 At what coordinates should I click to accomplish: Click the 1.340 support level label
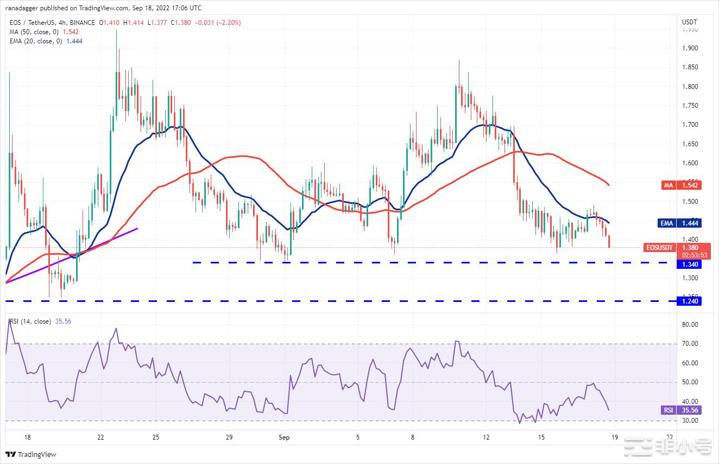(x=690, y=264)
